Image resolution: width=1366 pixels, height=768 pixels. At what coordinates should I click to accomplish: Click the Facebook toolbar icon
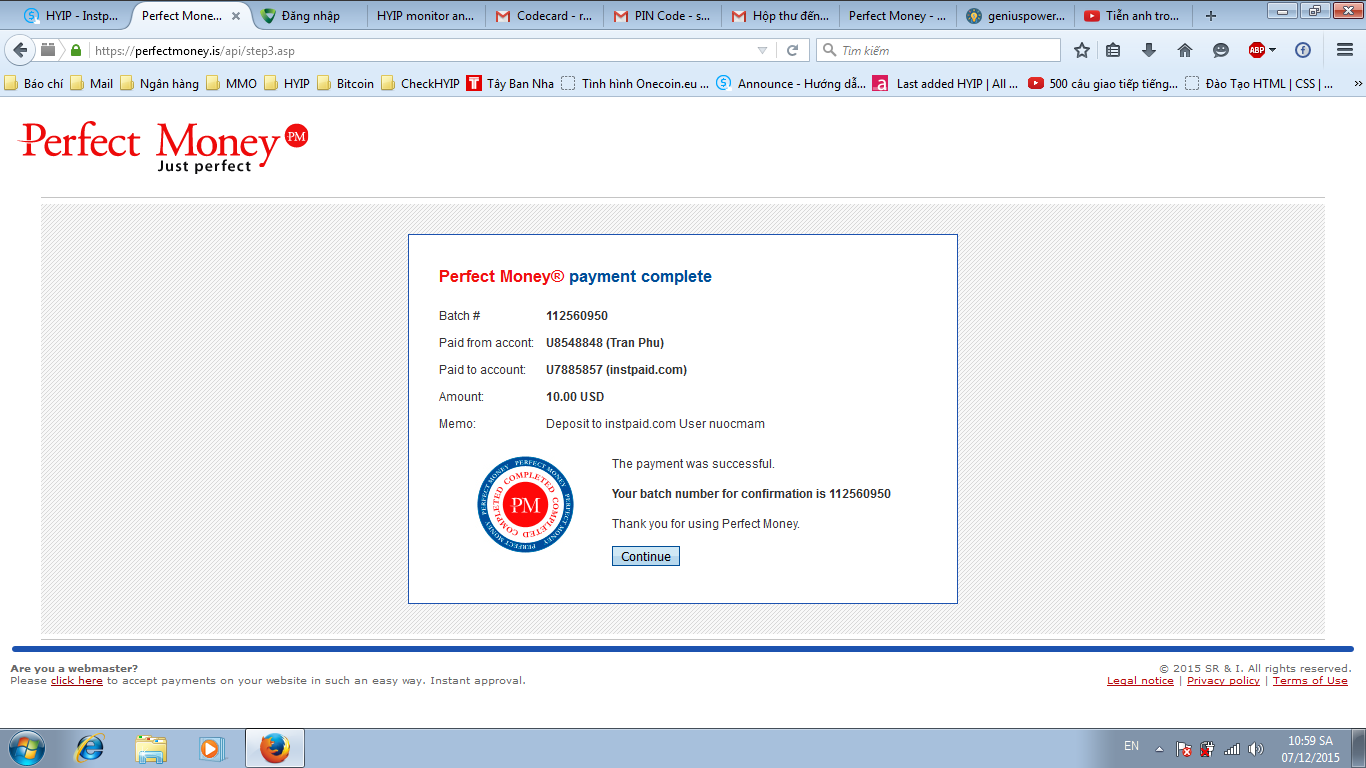1303,50
